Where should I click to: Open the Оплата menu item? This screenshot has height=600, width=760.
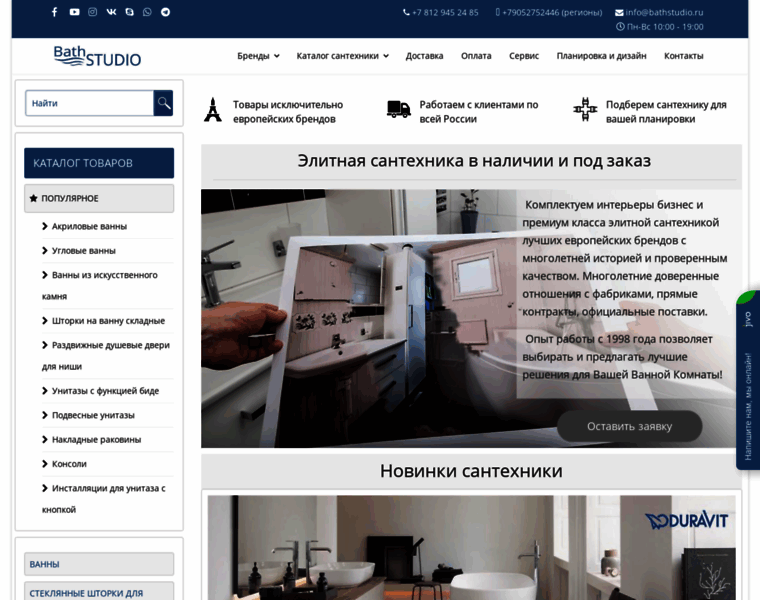coord(476,56)
